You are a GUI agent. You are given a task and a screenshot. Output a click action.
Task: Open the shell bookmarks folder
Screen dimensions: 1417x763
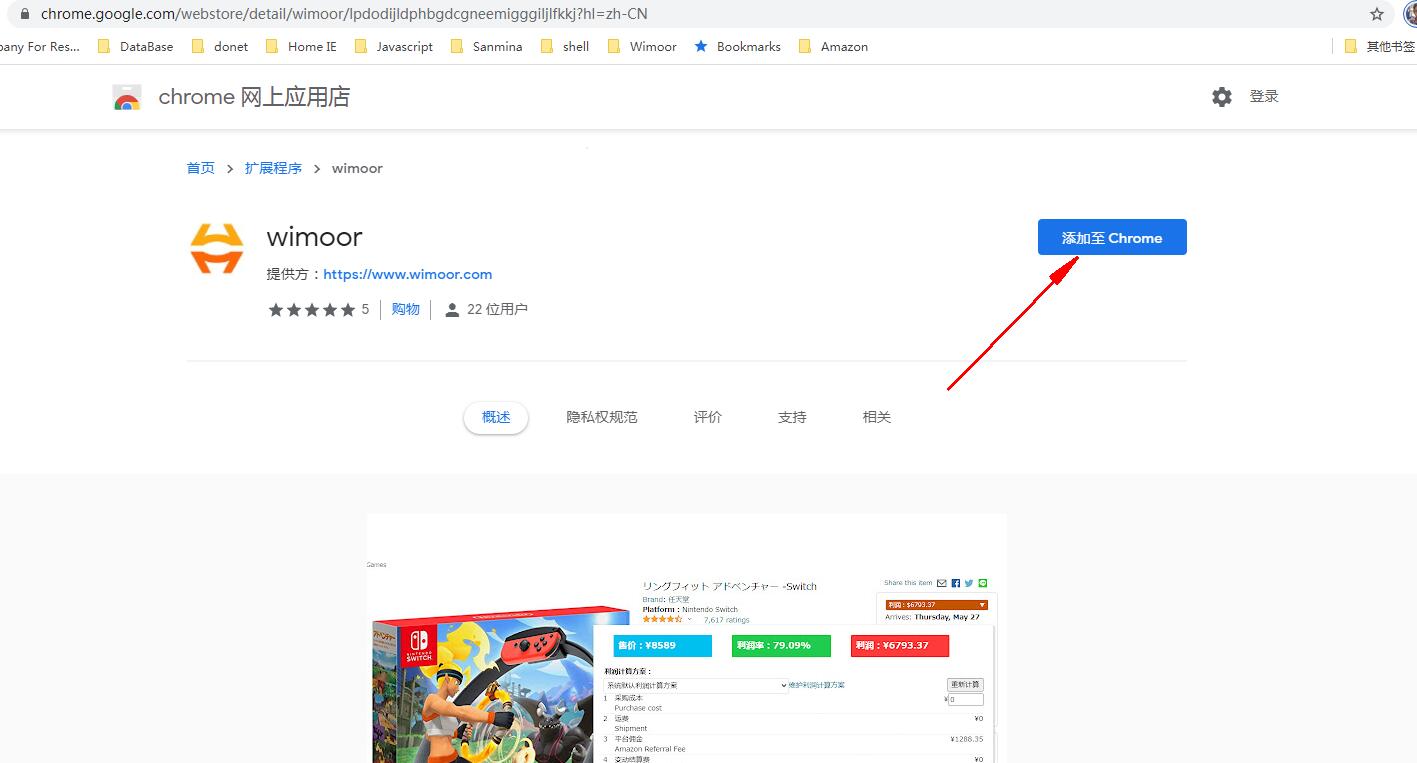coord(565,46)
